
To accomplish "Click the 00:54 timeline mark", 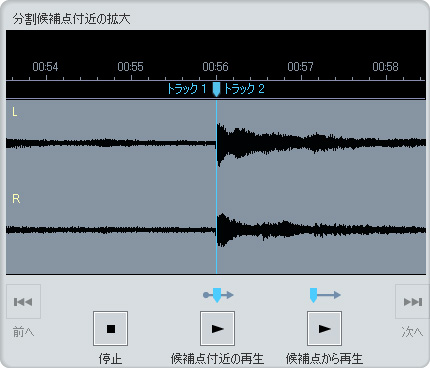I will [x=45, y=67].
